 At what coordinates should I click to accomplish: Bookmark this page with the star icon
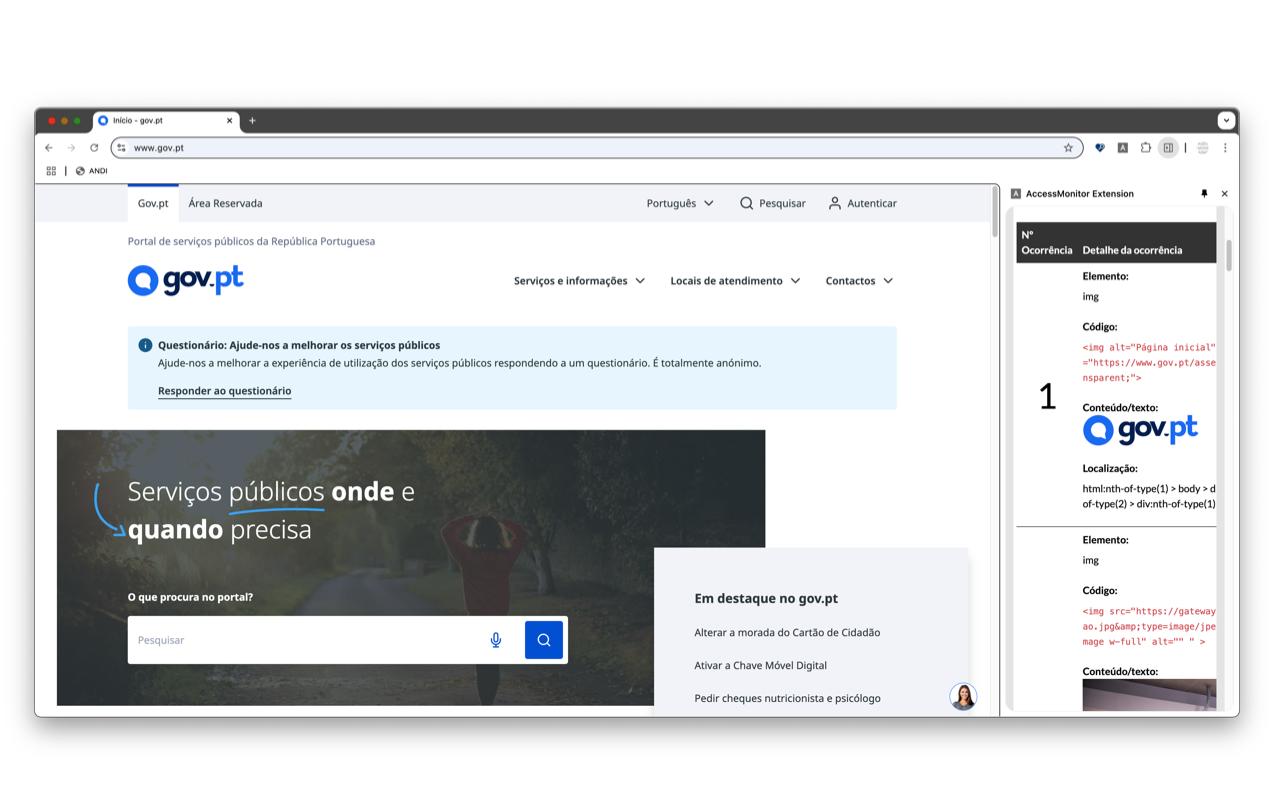coord(1068,147)
